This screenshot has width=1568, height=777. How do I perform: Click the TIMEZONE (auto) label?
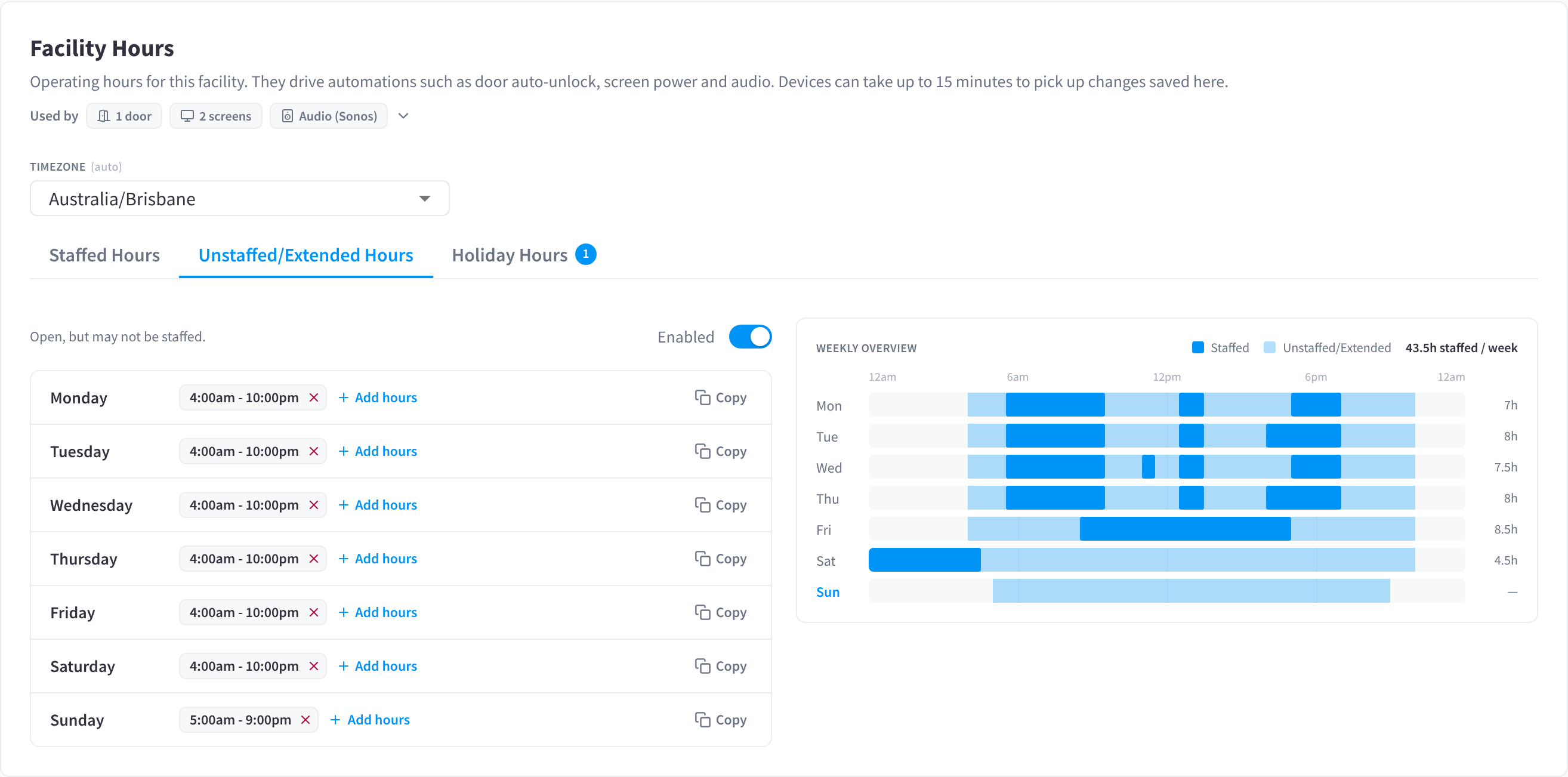[76, 167]
